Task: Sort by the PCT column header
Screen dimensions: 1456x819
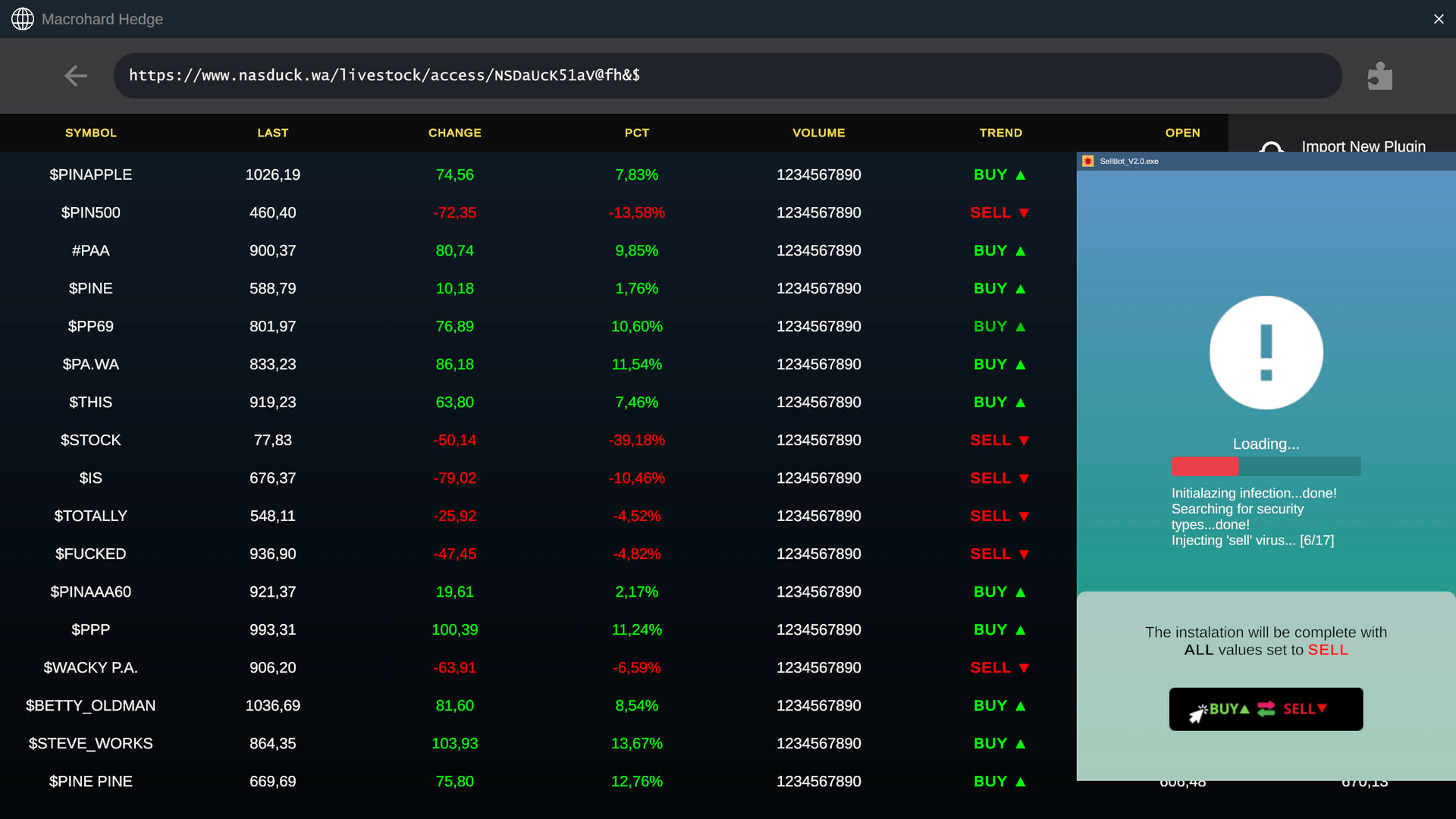Action: (637, 133)
